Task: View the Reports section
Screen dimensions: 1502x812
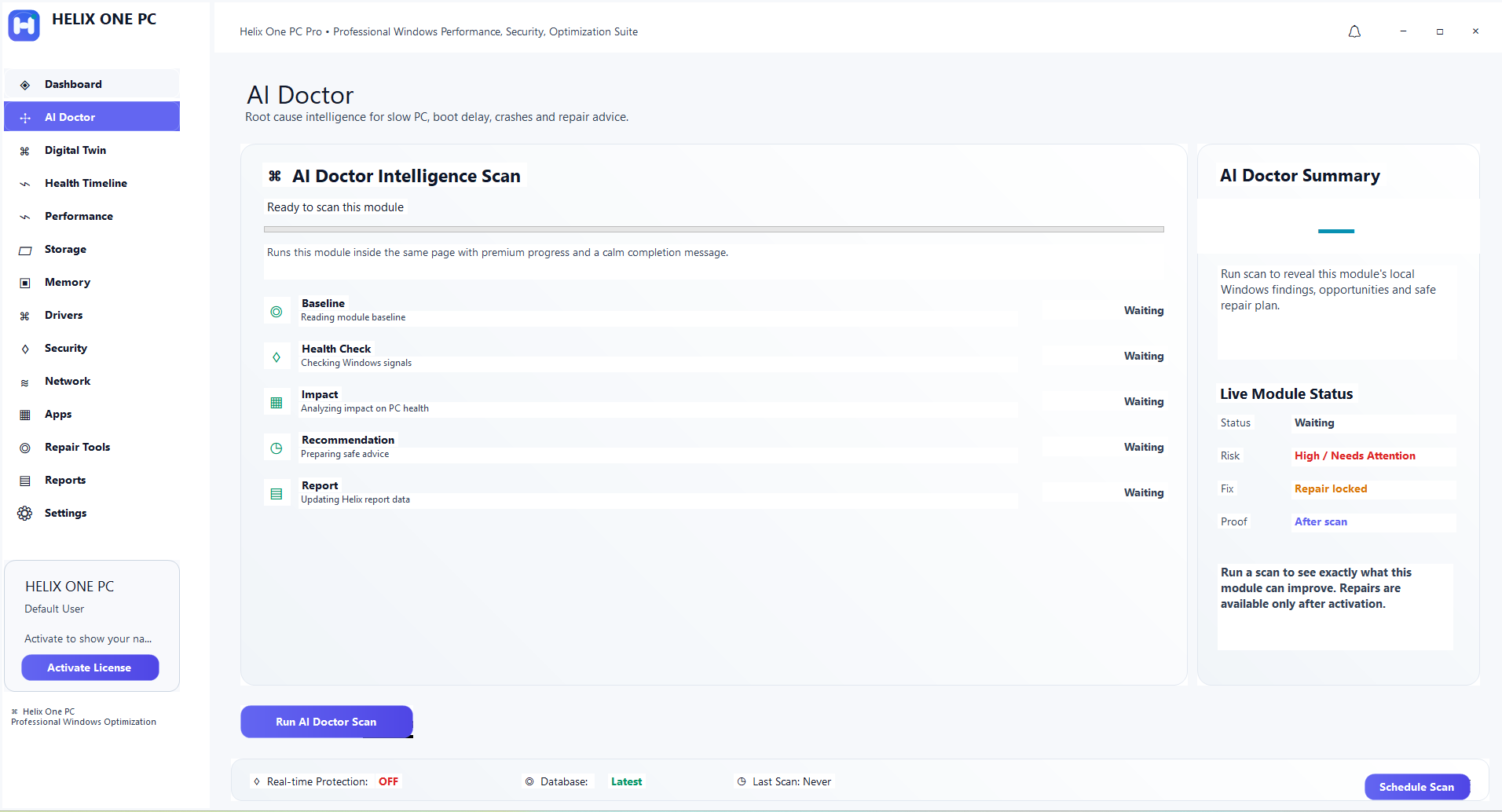Action: coord(92,480)
